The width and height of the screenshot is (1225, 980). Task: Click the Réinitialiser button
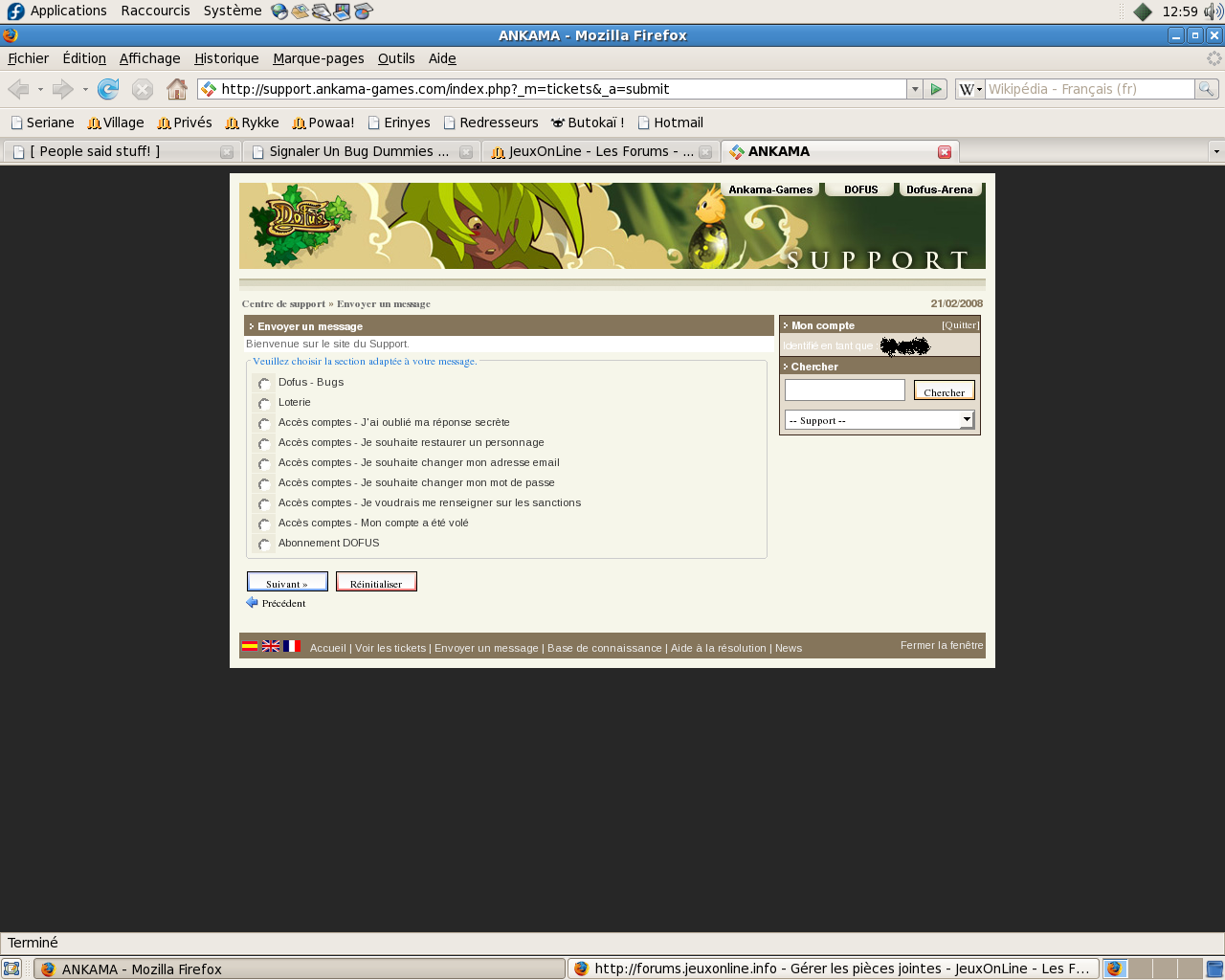[376, 582]
